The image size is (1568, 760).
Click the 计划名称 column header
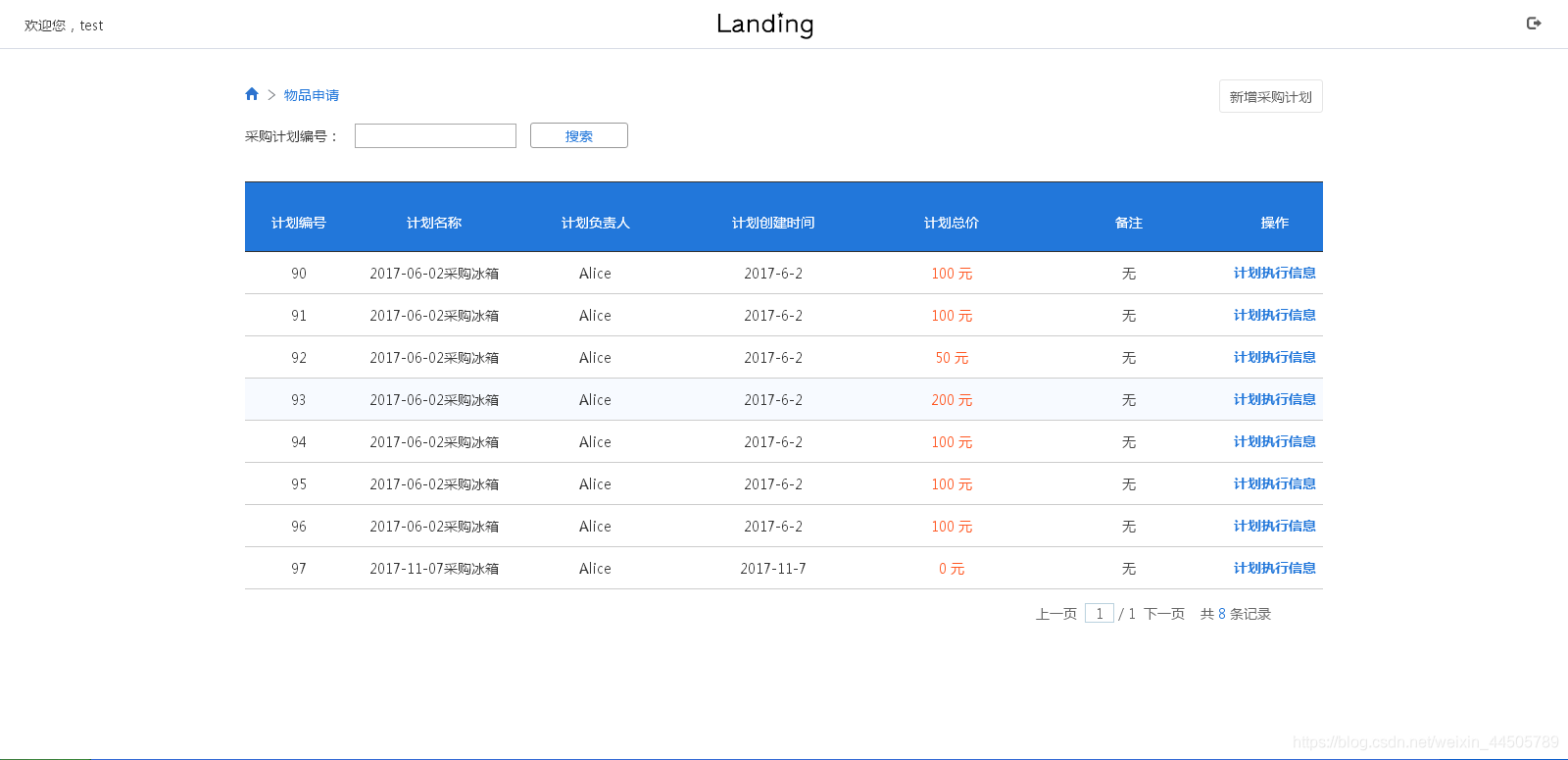pyautogui.click(x=434, y=223)
